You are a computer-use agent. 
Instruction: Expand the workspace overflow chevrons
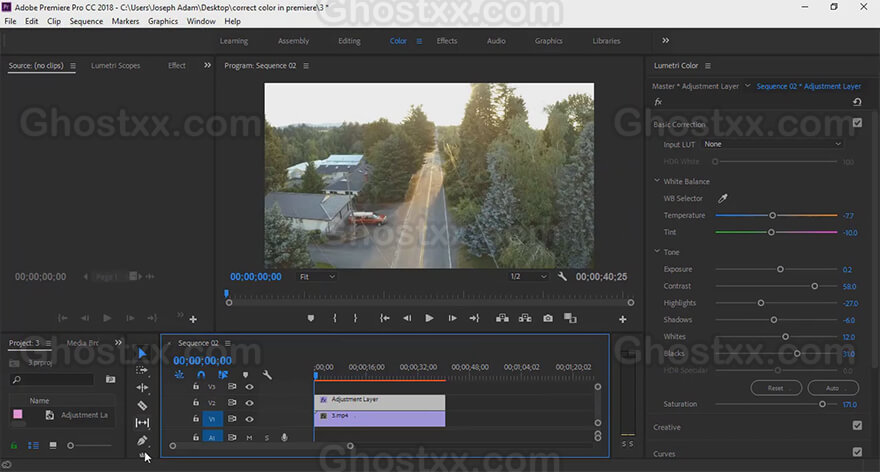666,40
